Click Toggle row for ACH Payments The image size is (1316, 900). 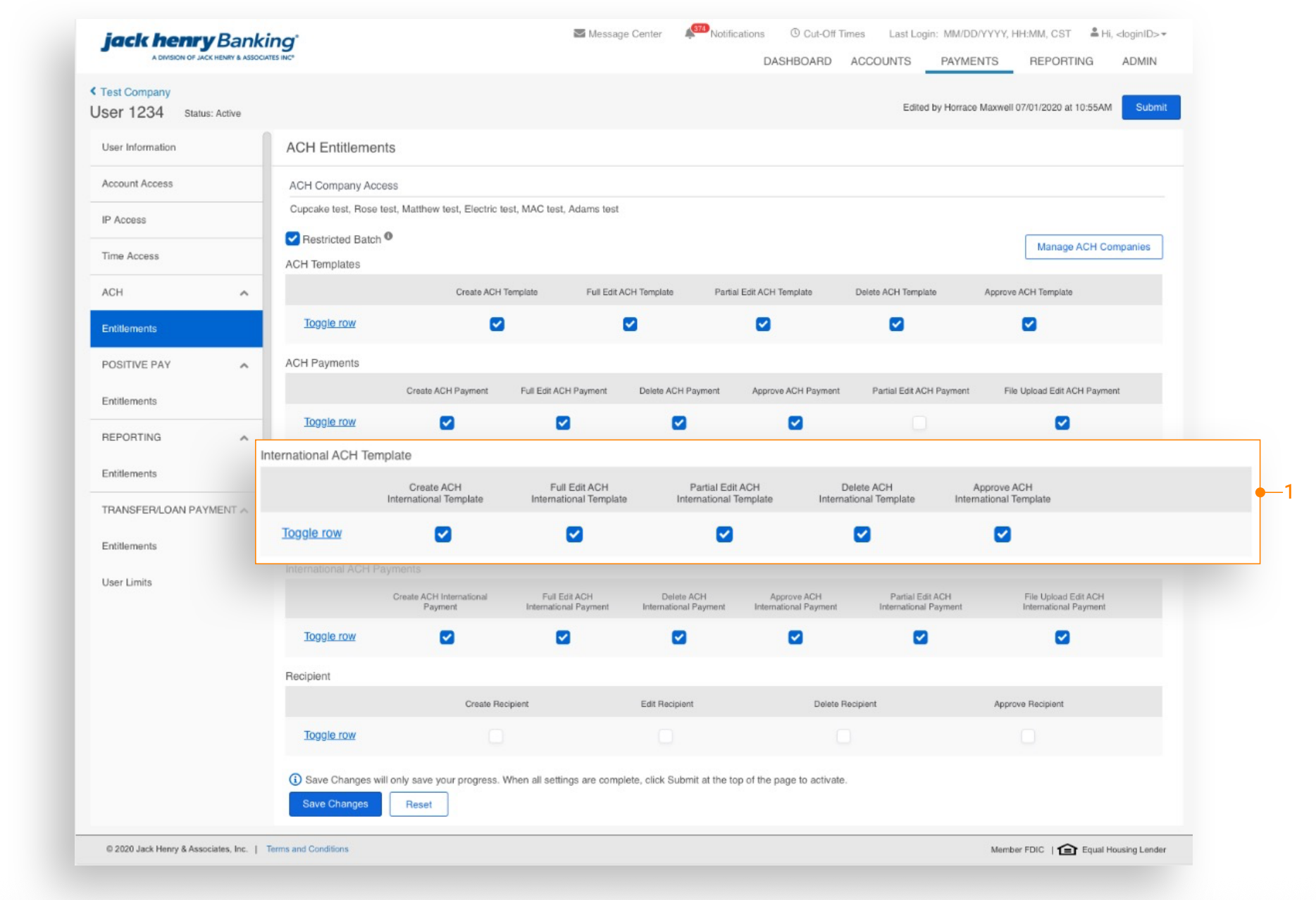pyautogui.click(x=330, y=422)
